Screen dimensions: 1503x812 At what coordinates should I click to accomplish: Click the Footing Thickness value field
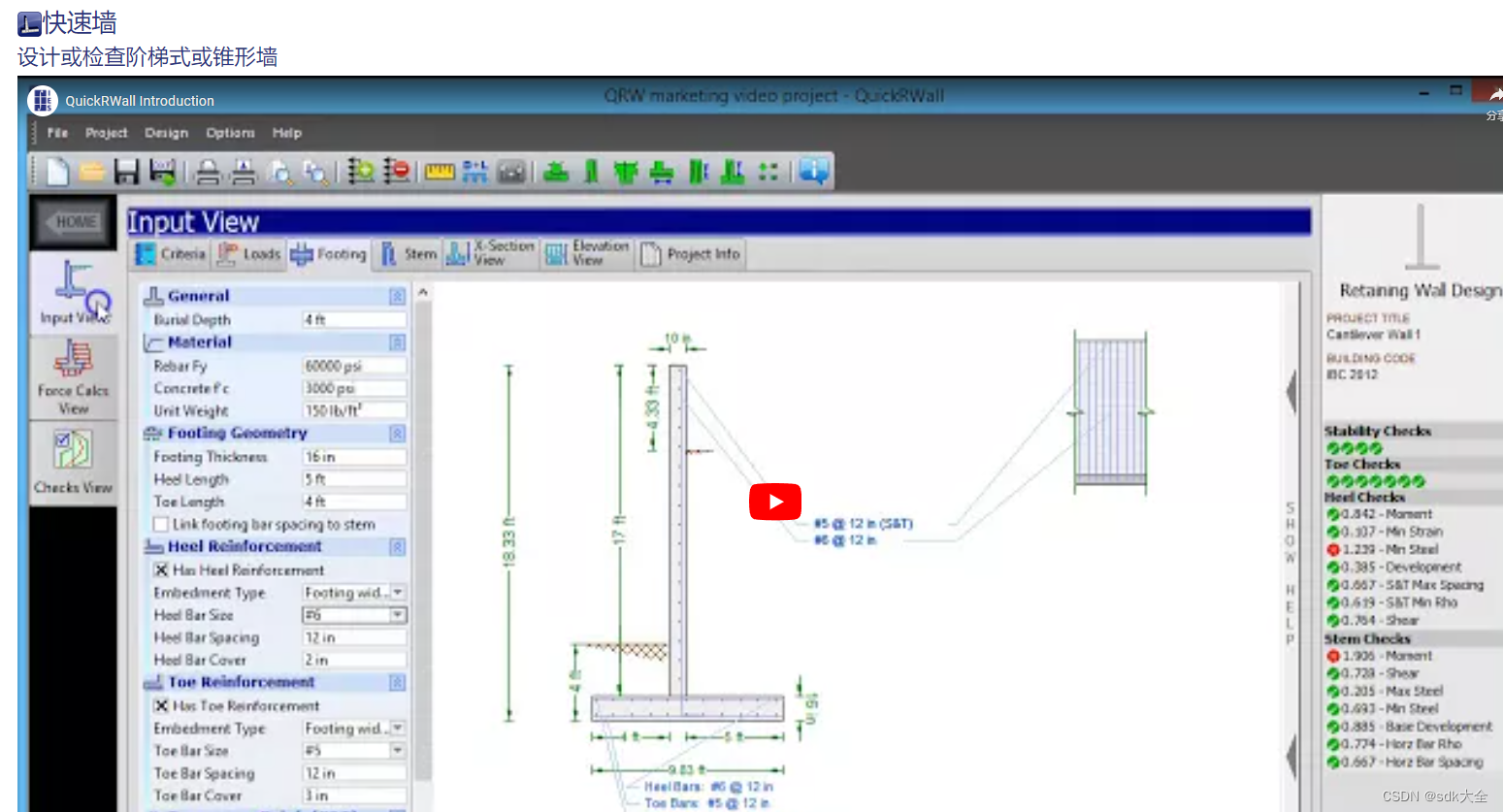(x=354, y=457)
